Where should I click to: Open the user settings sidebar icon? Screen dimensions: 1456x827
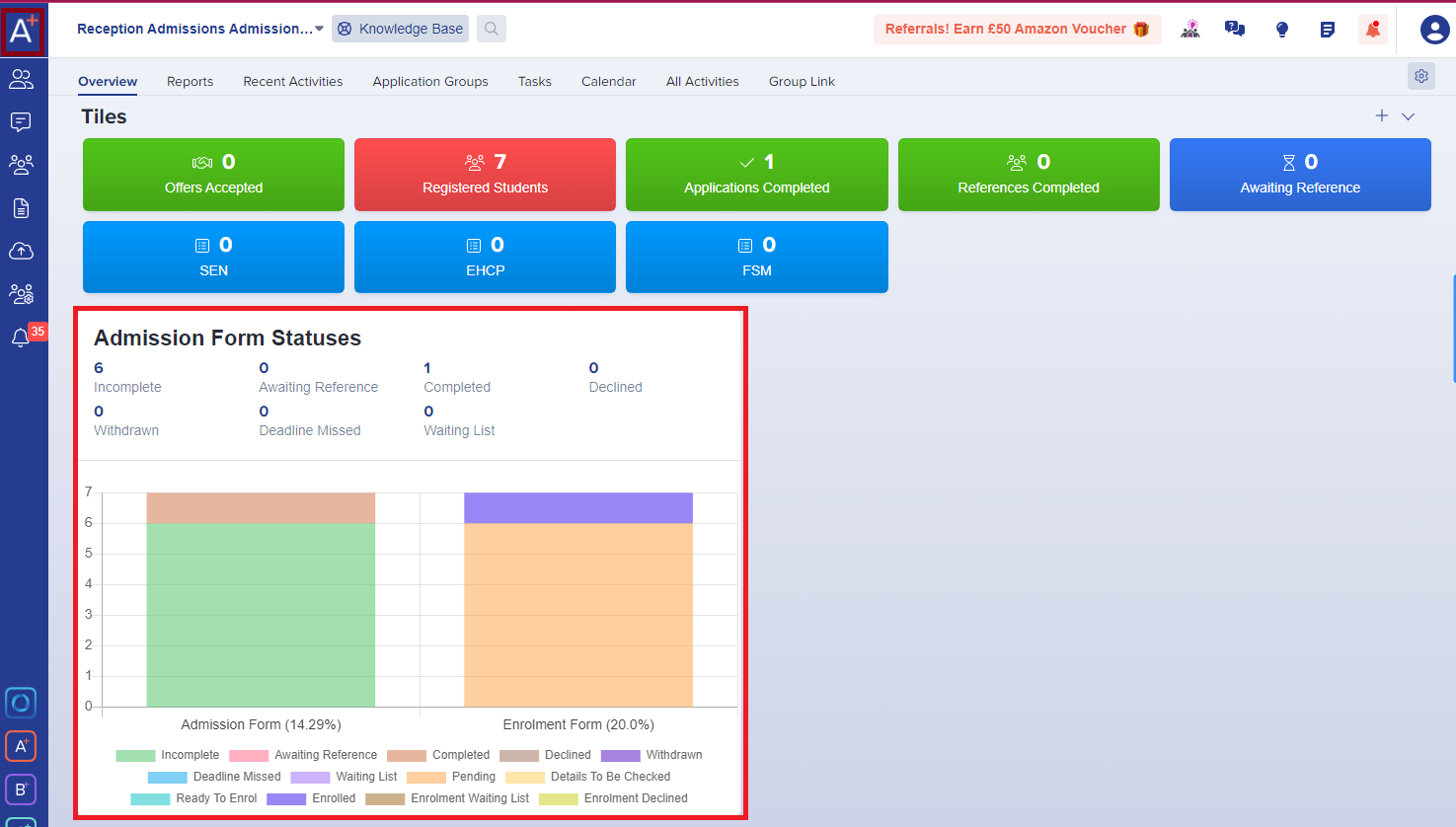(21, 294)
